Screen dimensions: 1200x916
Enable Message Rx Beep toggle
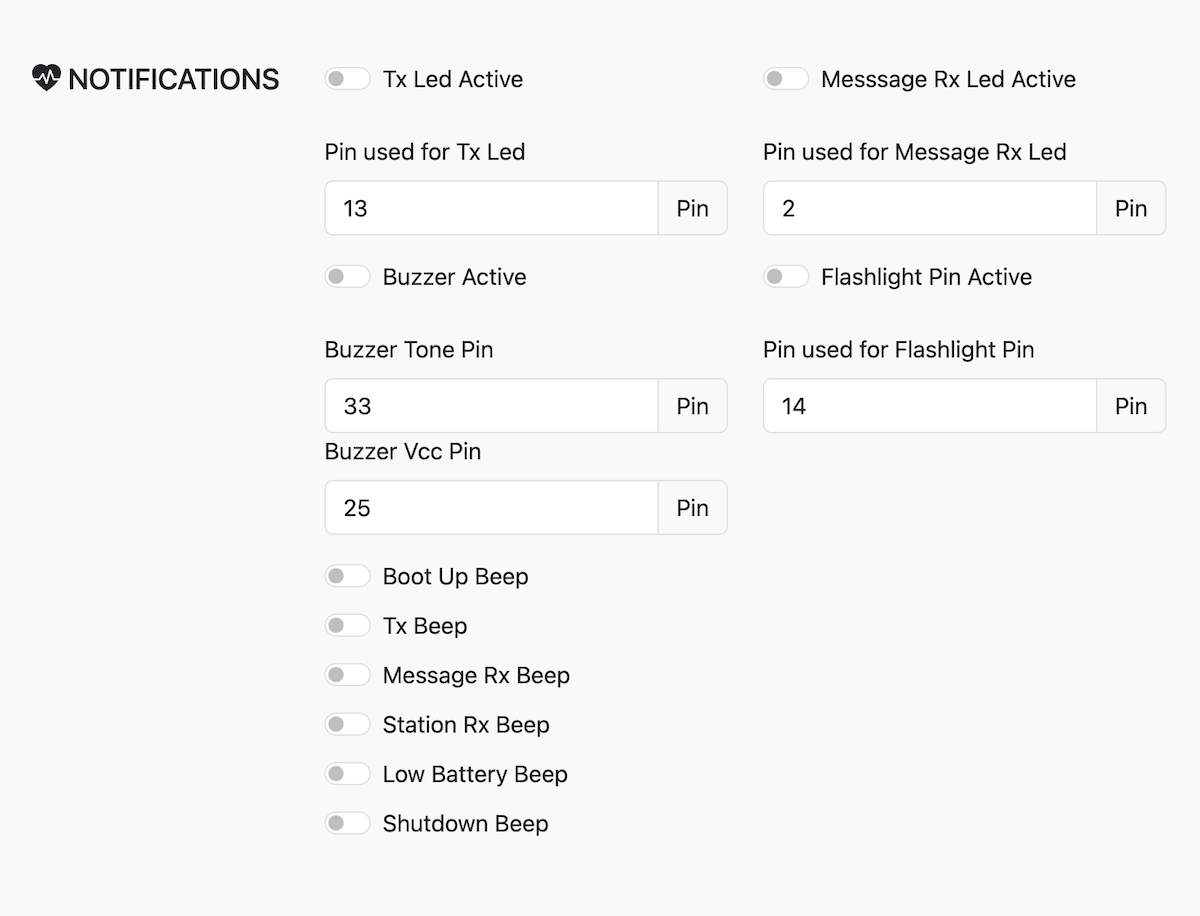pos(347,675)
